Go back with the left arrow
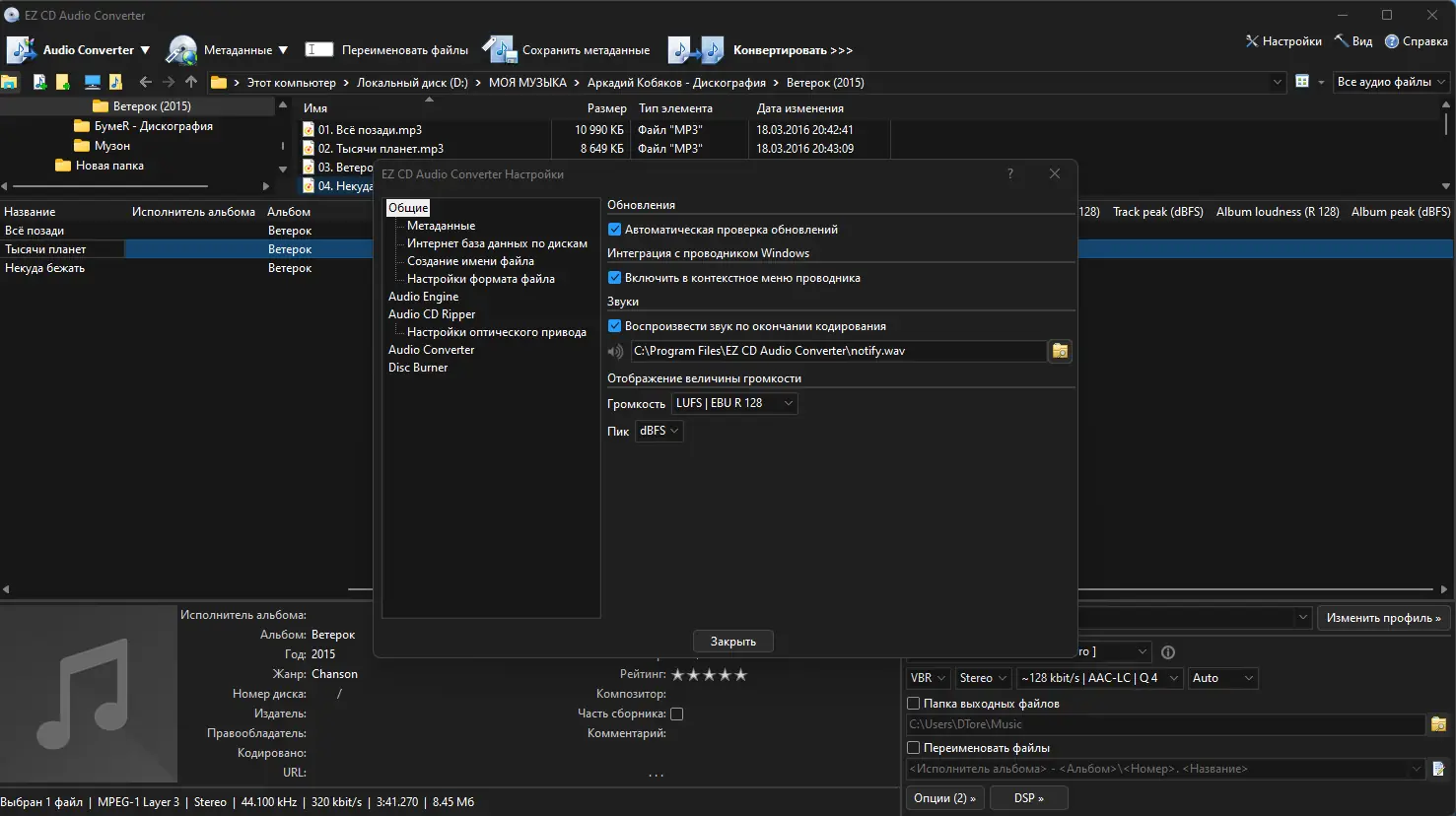 coord(146,82)
